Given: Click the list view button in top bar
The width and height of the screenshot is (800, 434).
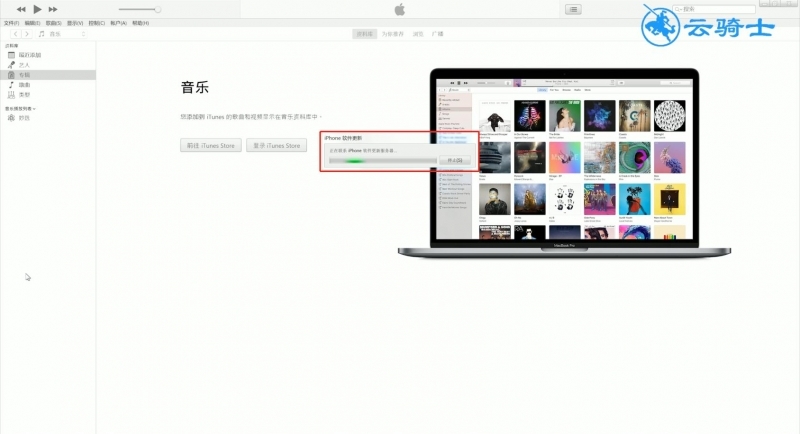Looking at the screenshot, I should (573, 9).
